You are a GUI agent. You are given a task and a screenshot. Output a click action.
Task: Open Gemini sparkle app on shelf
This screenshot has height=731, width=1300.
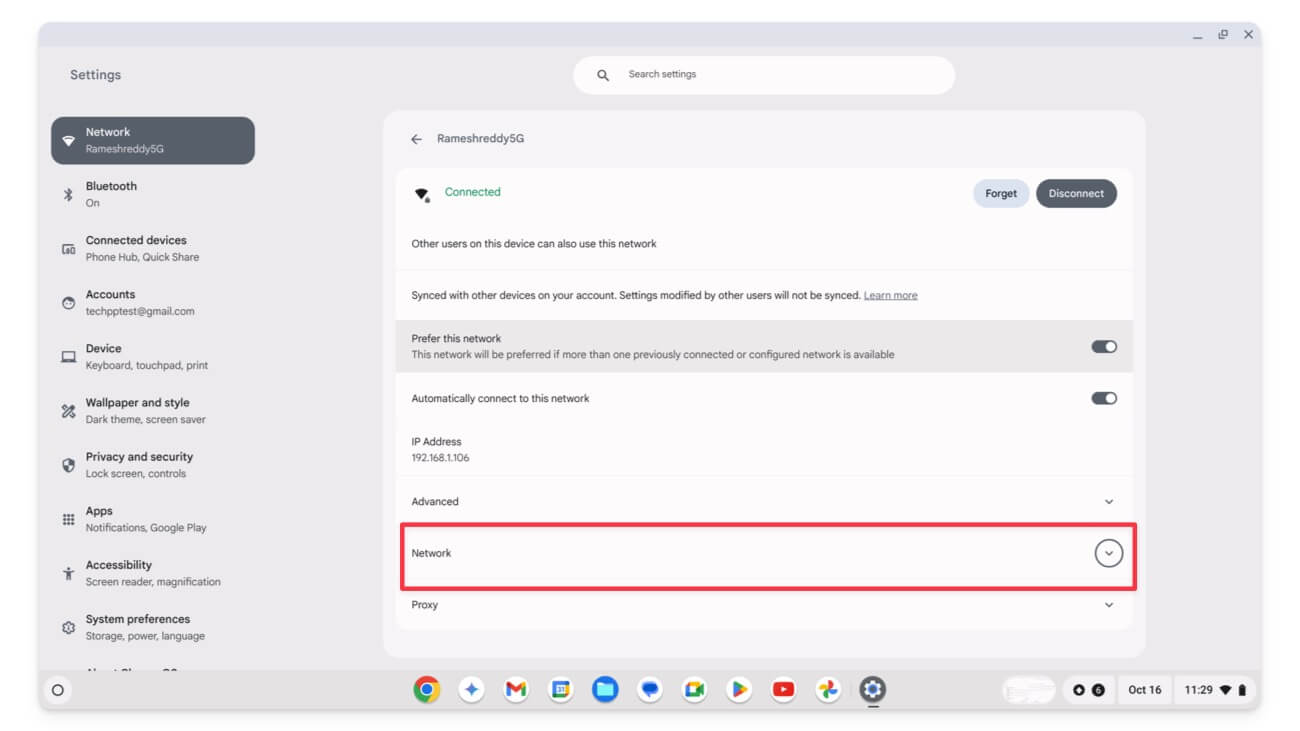tap(472, 689)
